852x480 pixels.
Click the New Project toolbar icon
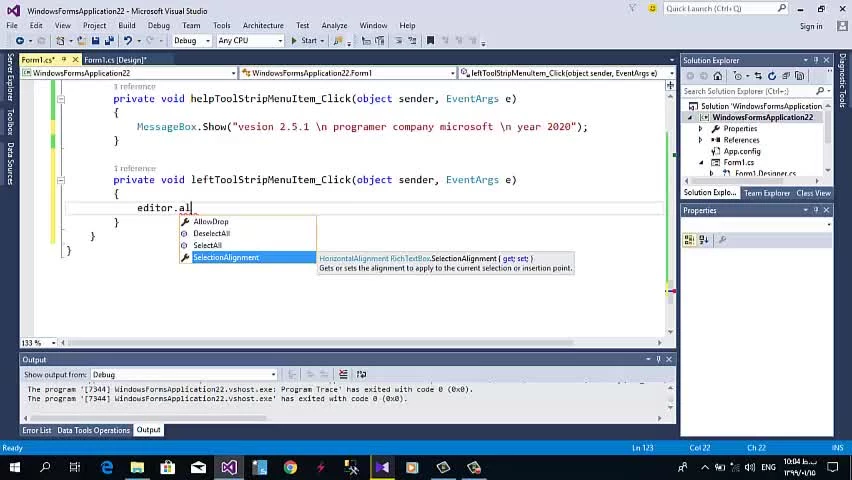(60, 41)
